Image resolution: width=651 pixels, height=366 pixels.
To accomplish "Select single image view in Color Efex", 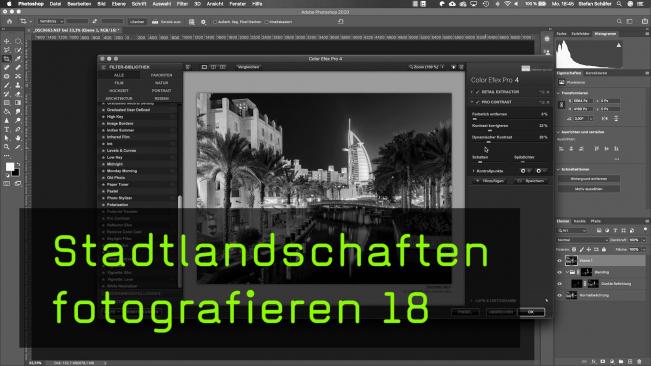I will tap(204, 67).
